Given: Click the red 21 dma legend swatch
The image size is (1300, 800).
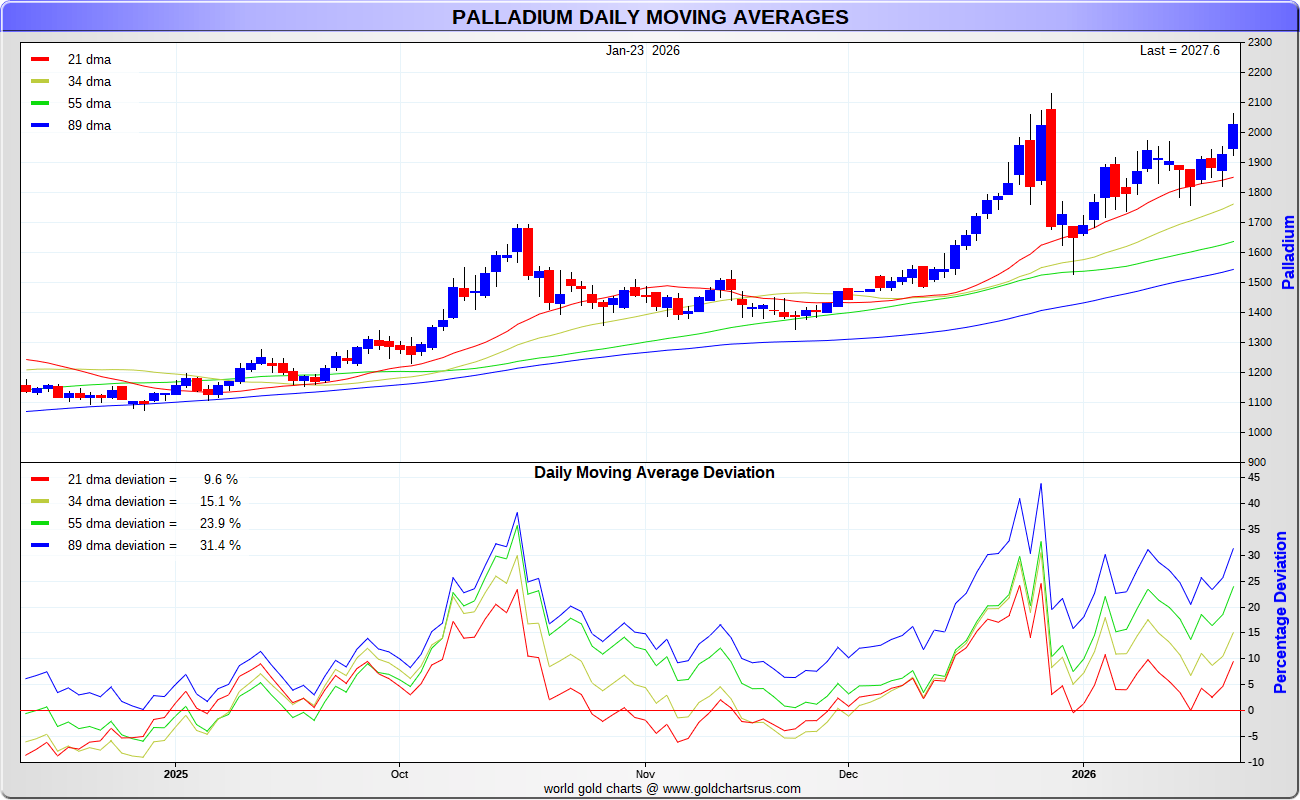Looking at the screenshot, I should pyautogui.click(x=40, y=59).
